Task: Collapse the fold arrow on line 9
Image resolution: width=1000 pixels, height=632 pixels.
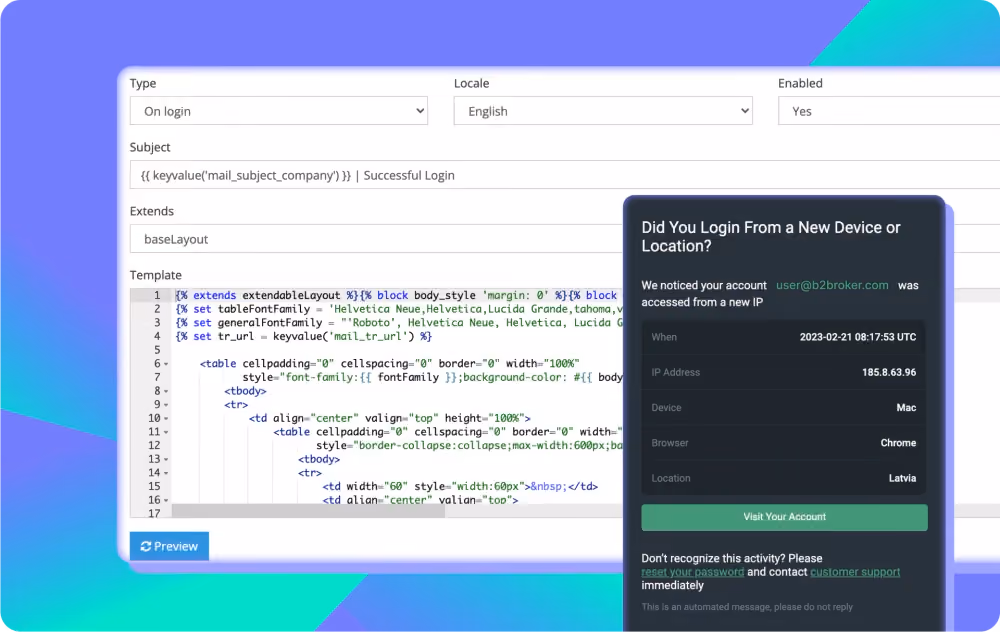Action: coord(166,405)
